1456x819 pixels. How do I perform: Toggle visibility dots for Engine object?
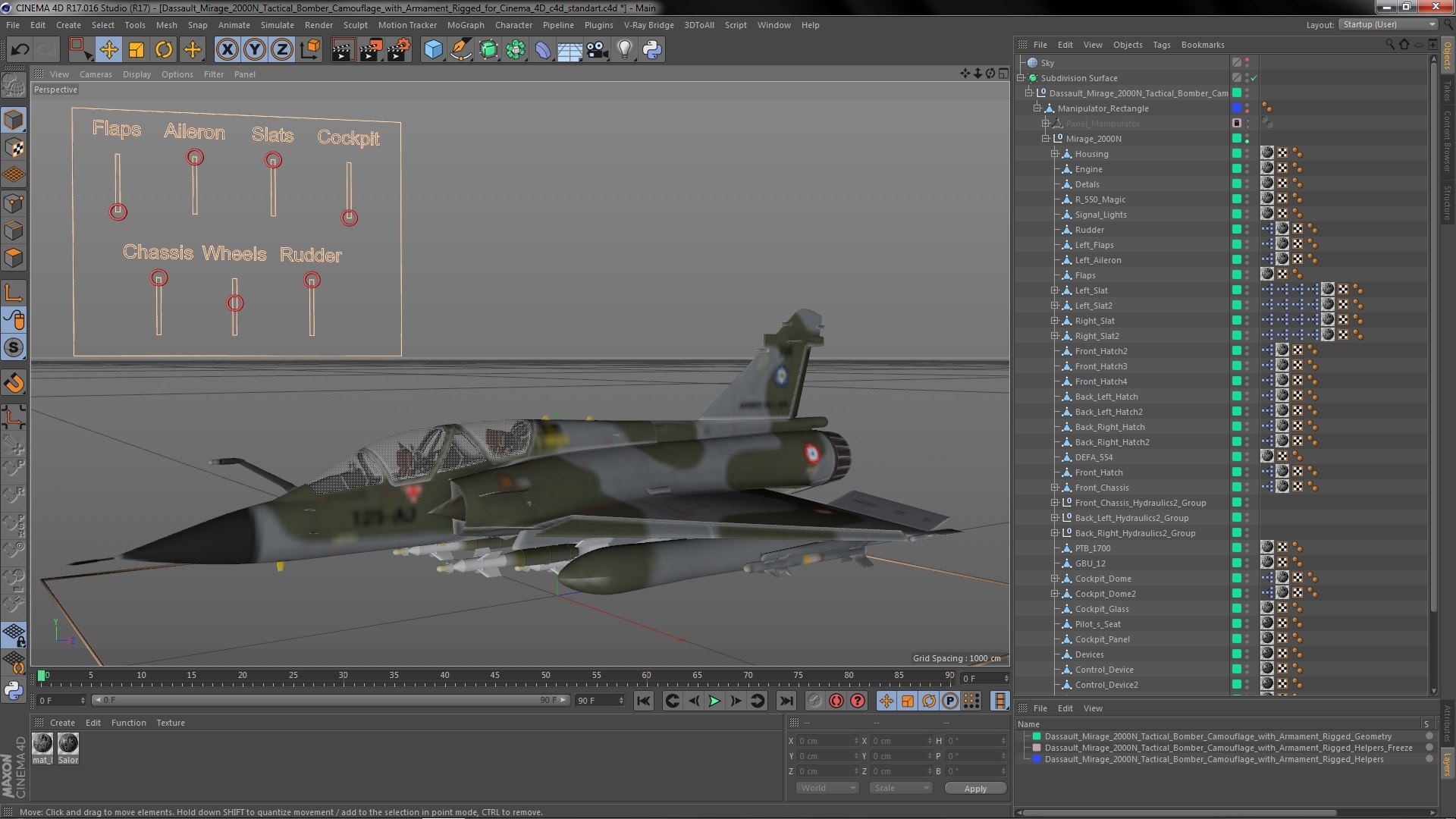[x=1247, y=169]
